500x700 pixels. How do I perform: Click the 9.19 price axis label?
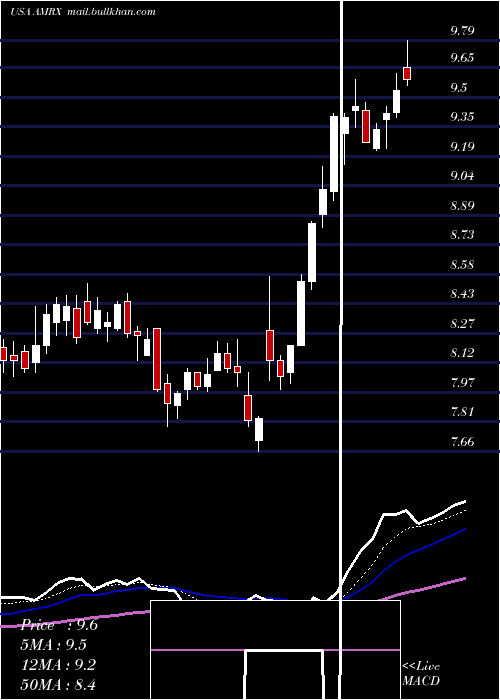point(462,146)
